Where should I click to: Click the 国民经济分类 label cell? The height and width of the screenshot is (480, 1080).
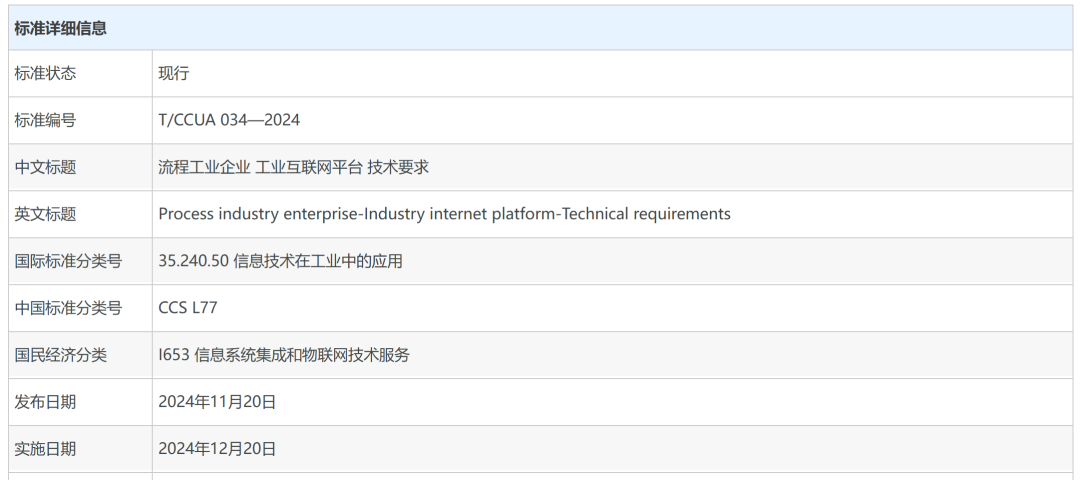tap(60, 355)
